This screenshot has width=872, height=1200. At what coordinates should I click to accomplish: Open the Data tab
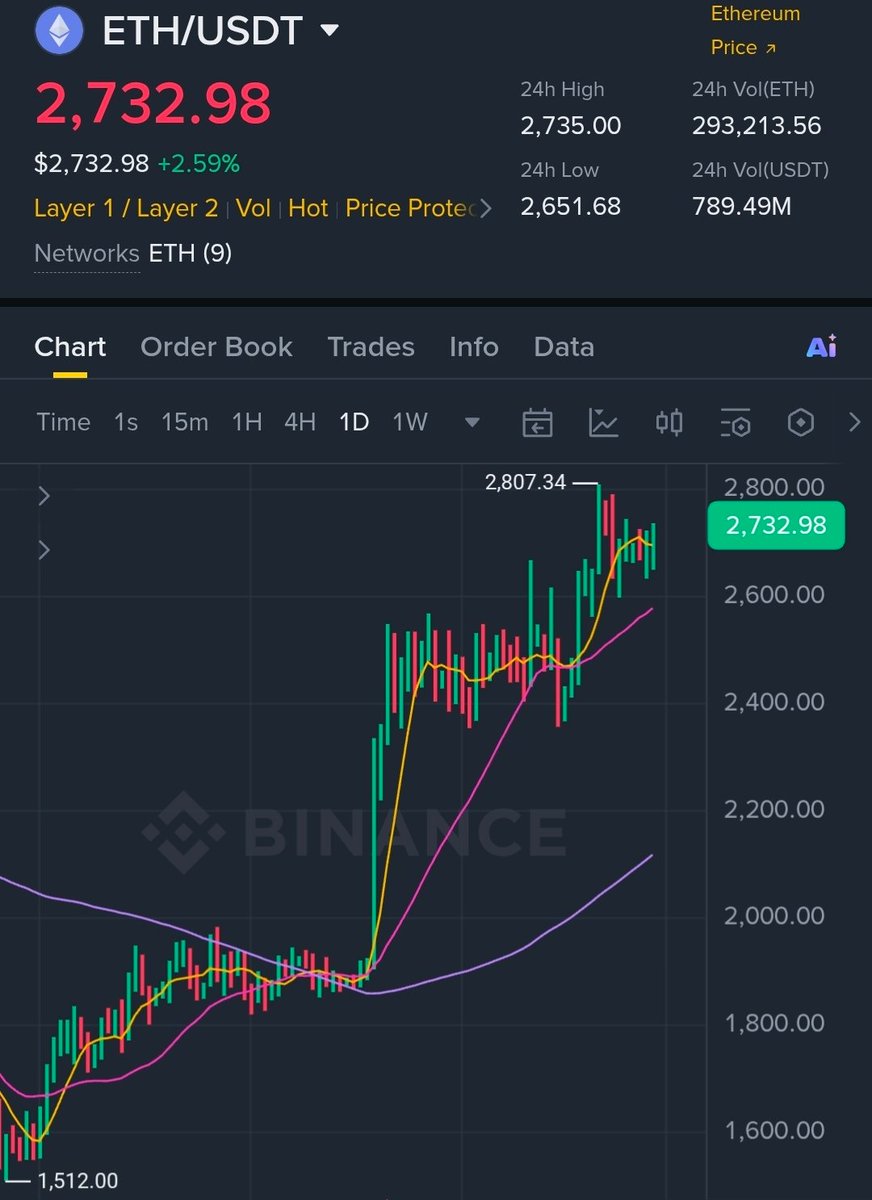click(x=564, y=347)
